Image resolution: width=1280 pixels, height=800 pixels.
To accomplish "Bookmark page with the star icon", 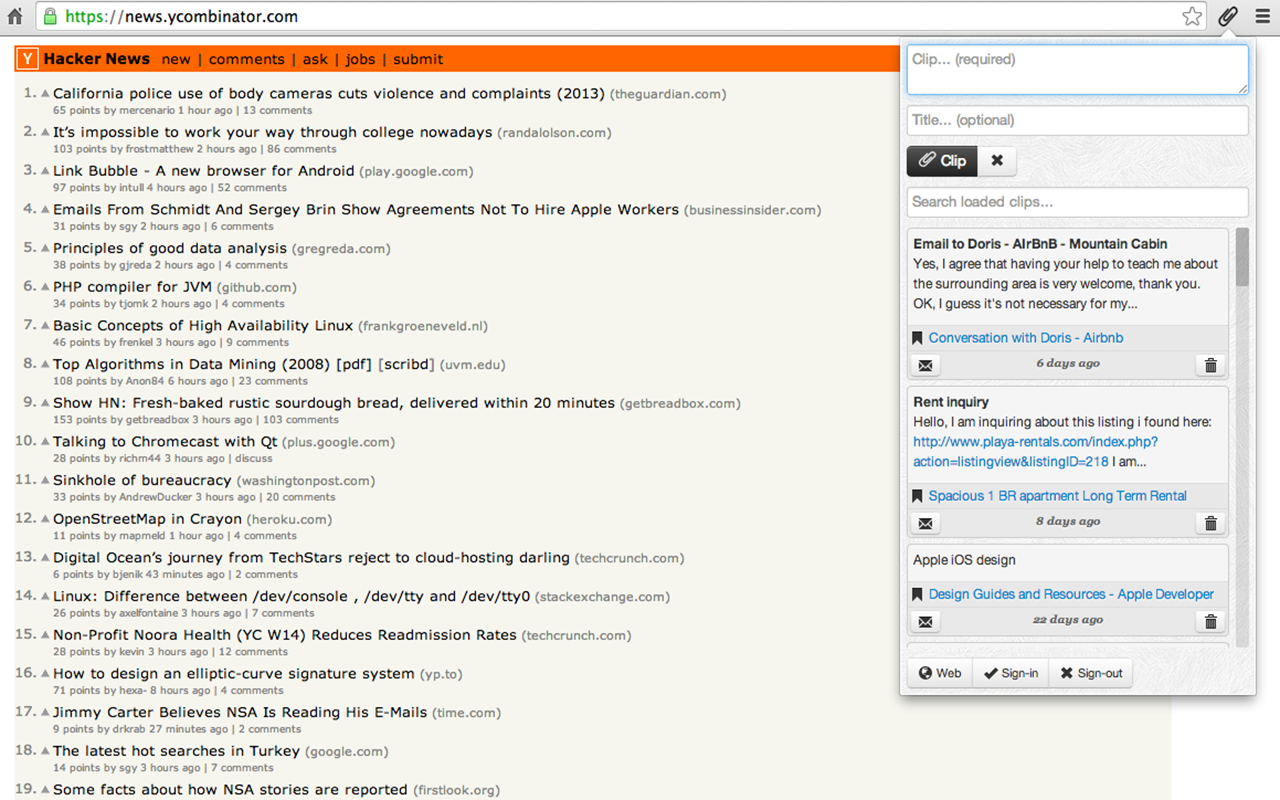I will point(1192,16).
